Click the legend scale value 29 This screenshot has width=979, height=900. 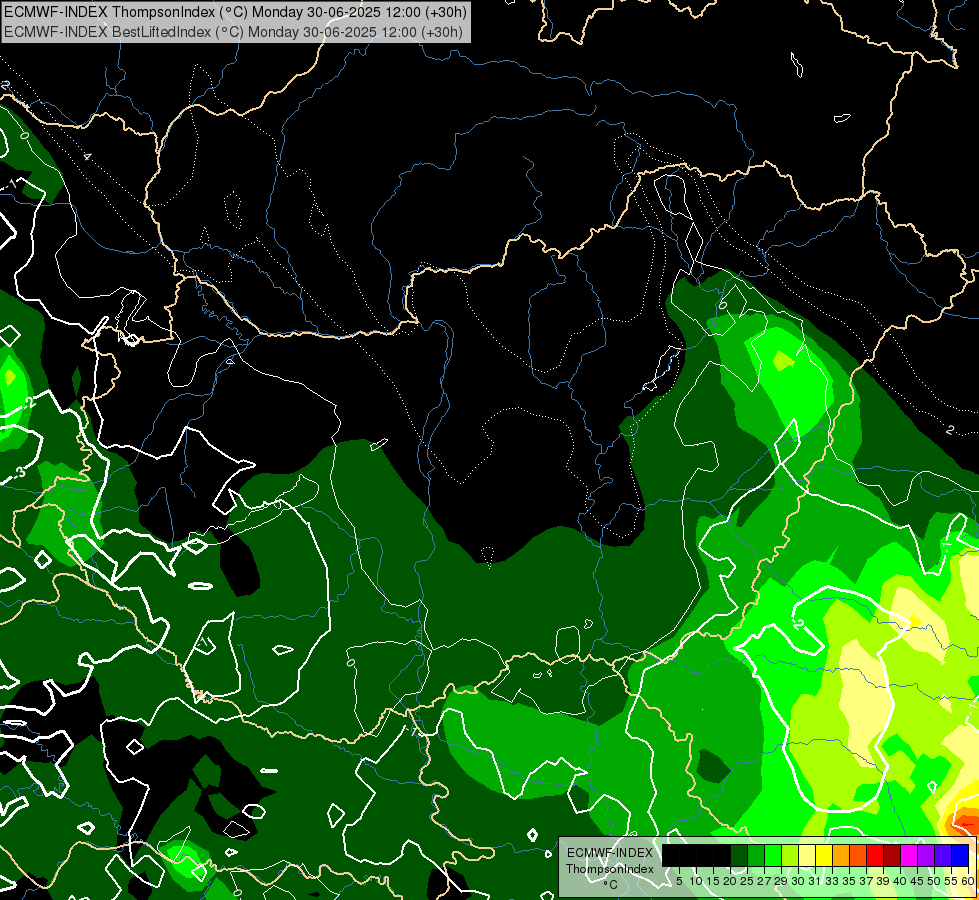tap(781, 881)
